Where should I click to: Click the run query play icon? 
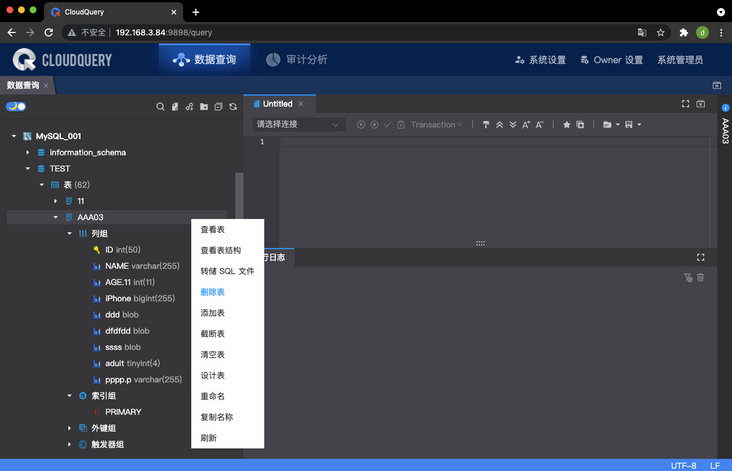coord(361,125)
